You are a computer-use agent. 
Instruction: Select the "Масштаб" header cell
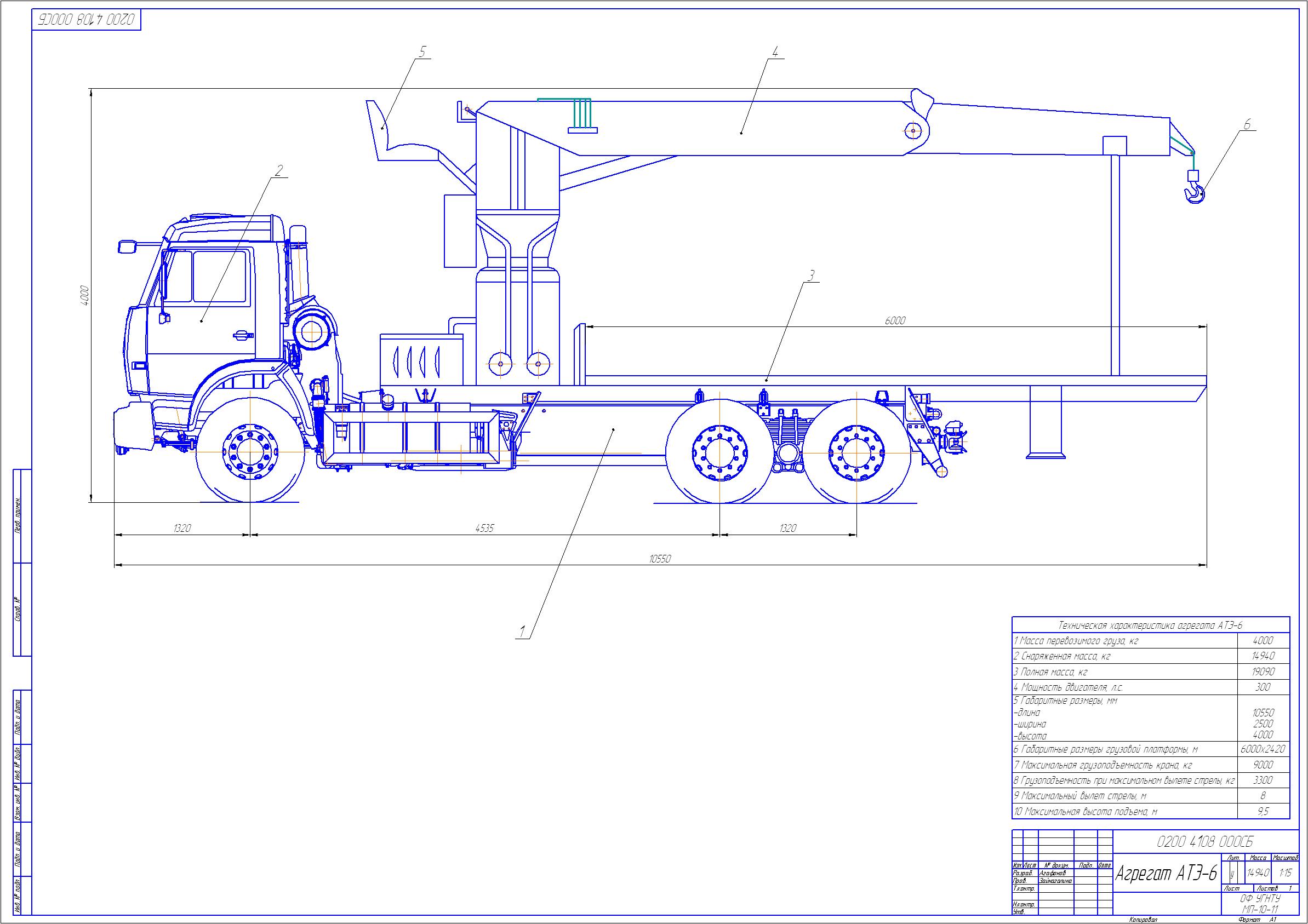1286,858
